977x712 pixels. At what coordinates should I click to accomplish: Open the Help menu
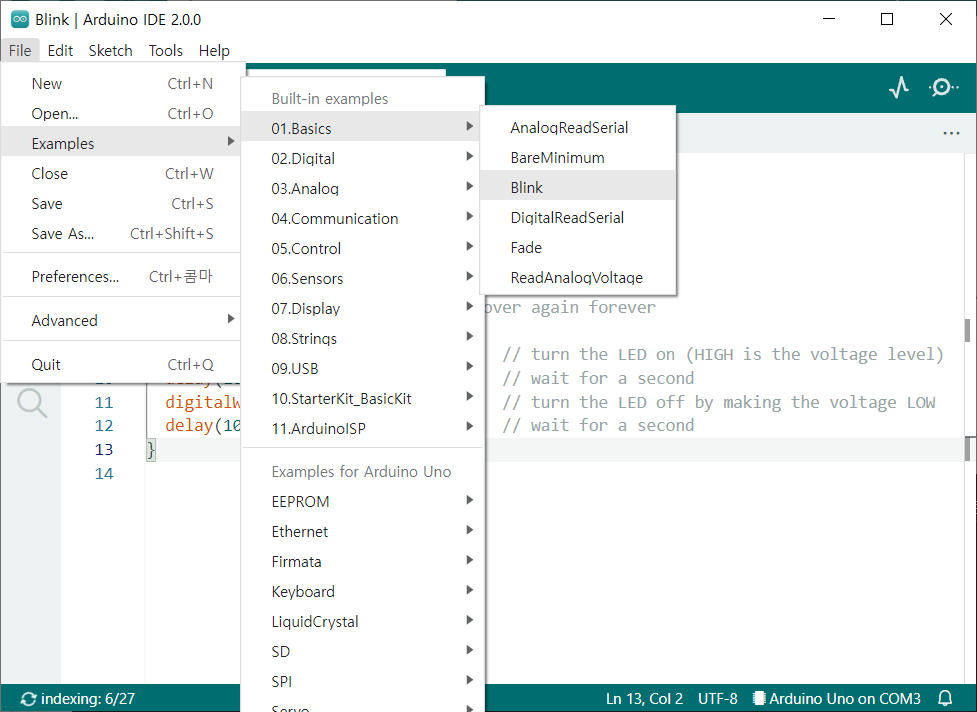pos(214,50)
